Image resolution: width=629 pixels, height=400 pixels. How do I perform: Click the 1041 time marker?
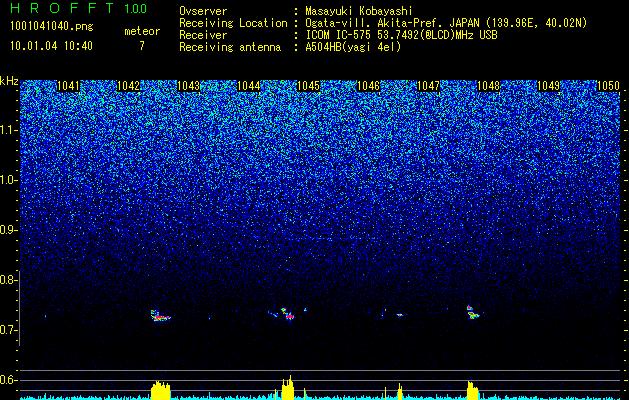(x=68, y=85)
